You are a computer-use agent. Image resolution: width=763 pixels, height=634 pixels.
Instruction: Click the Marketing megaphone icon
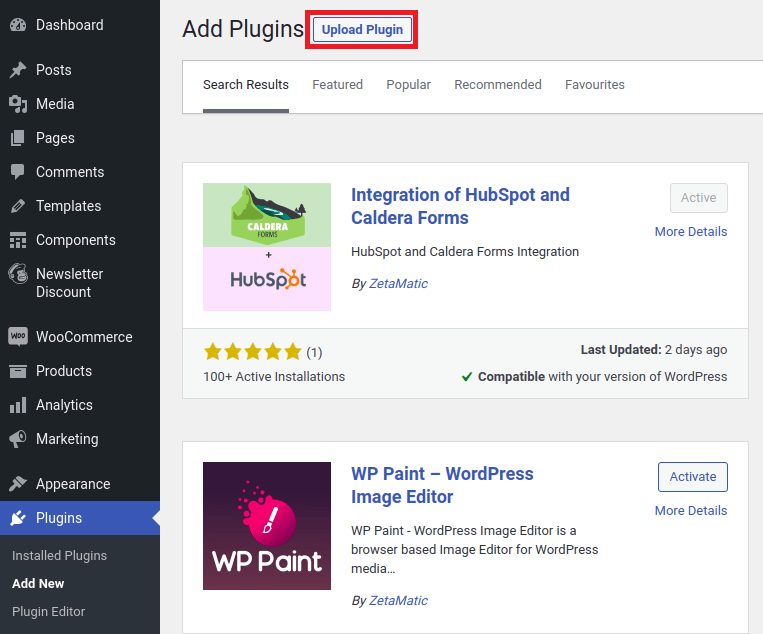pyautogui.click(x=18, y=439)
